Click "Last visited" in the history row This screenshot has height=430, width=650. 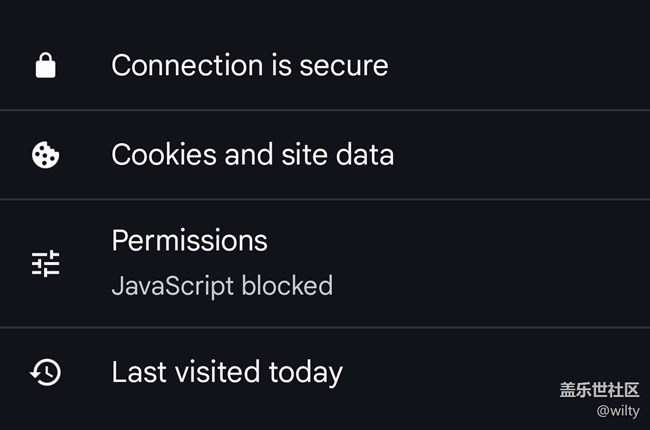click(186, 372)
